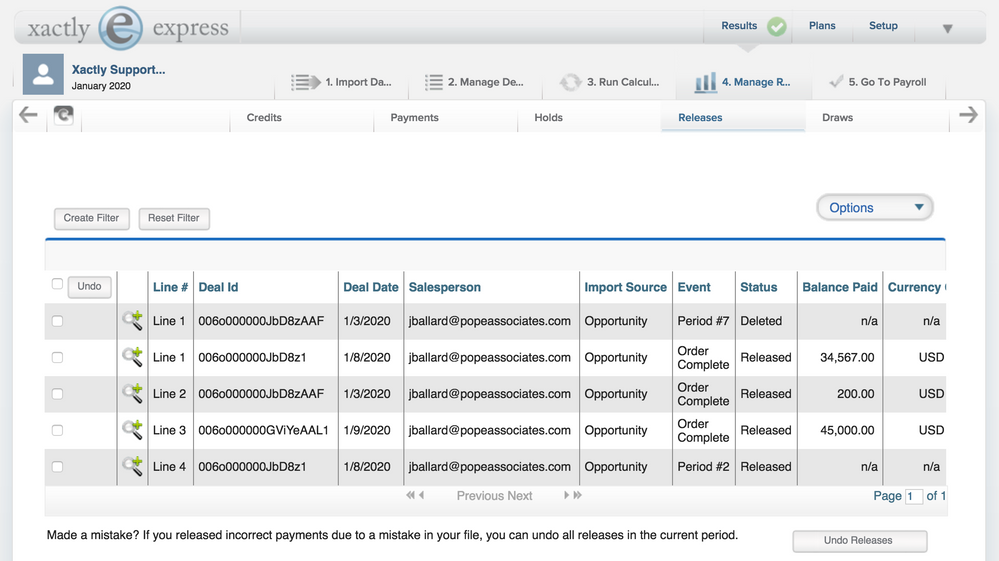Click the Manage Results bar chart icon
This screenshot has width=999, height=561.
[x=705, y=82]
